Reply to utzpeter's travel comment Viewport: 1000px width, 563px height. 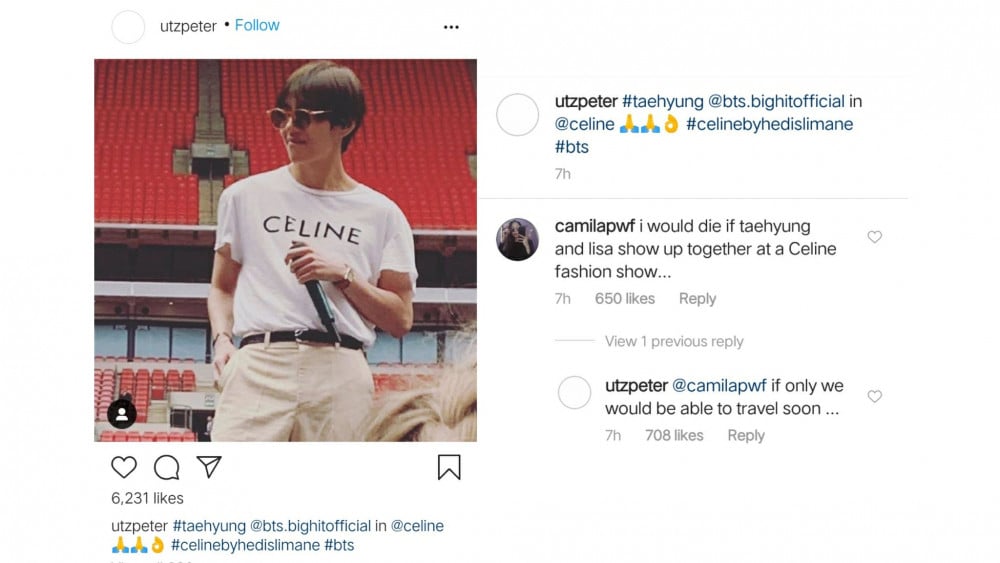746,435
